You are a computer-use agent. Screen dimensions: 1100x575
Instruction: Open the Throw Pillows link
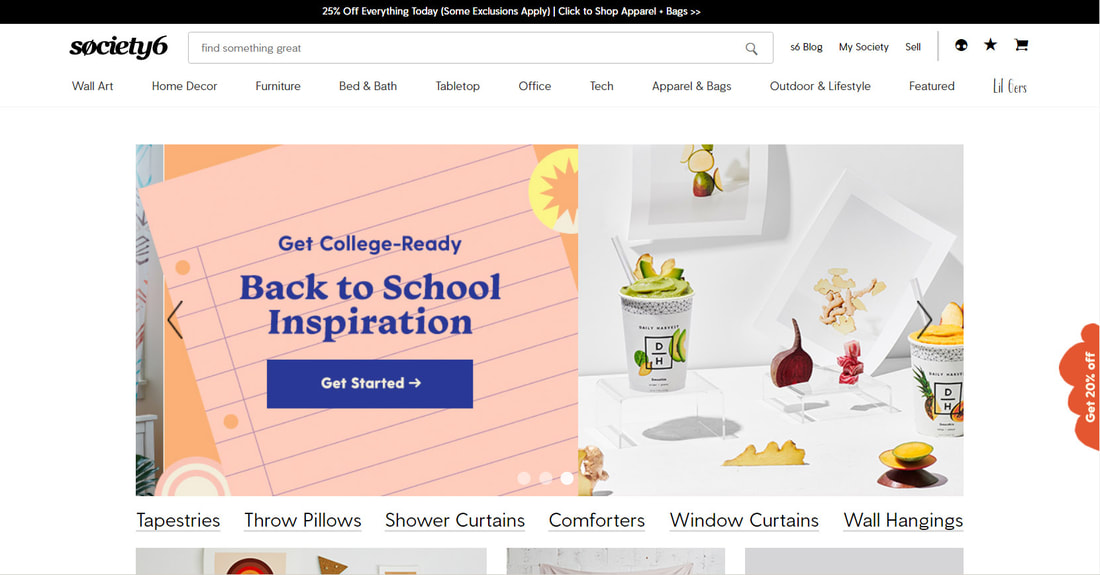coord(302,520)
